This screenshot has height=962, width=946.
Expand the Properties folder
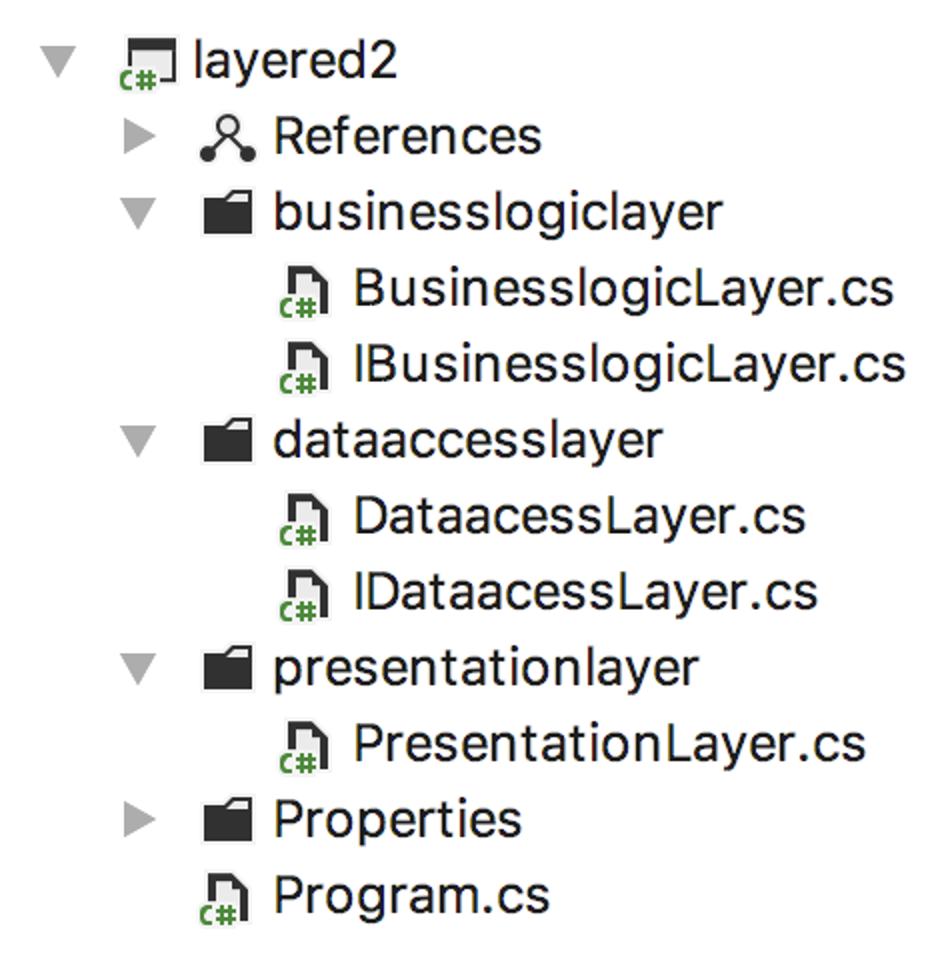coord(138,821)
